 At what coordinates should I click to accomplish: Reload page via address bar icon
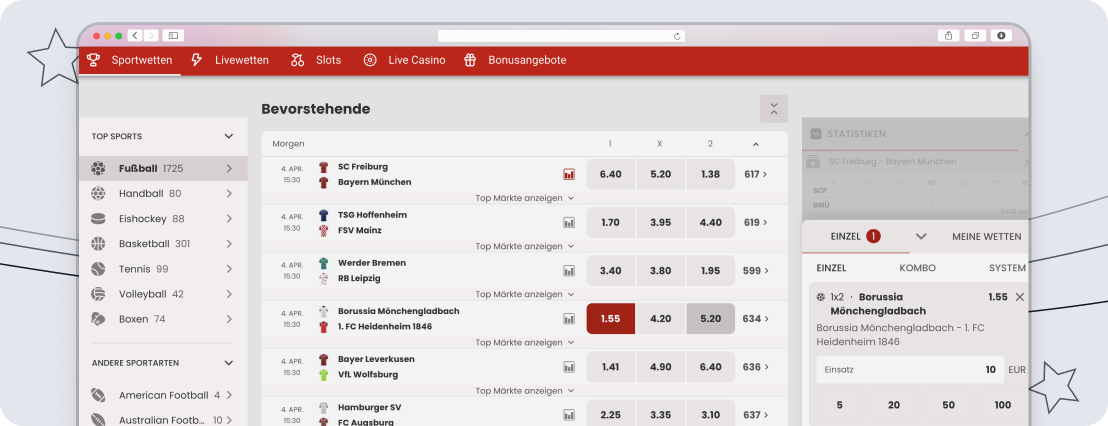tap(677, 36)
